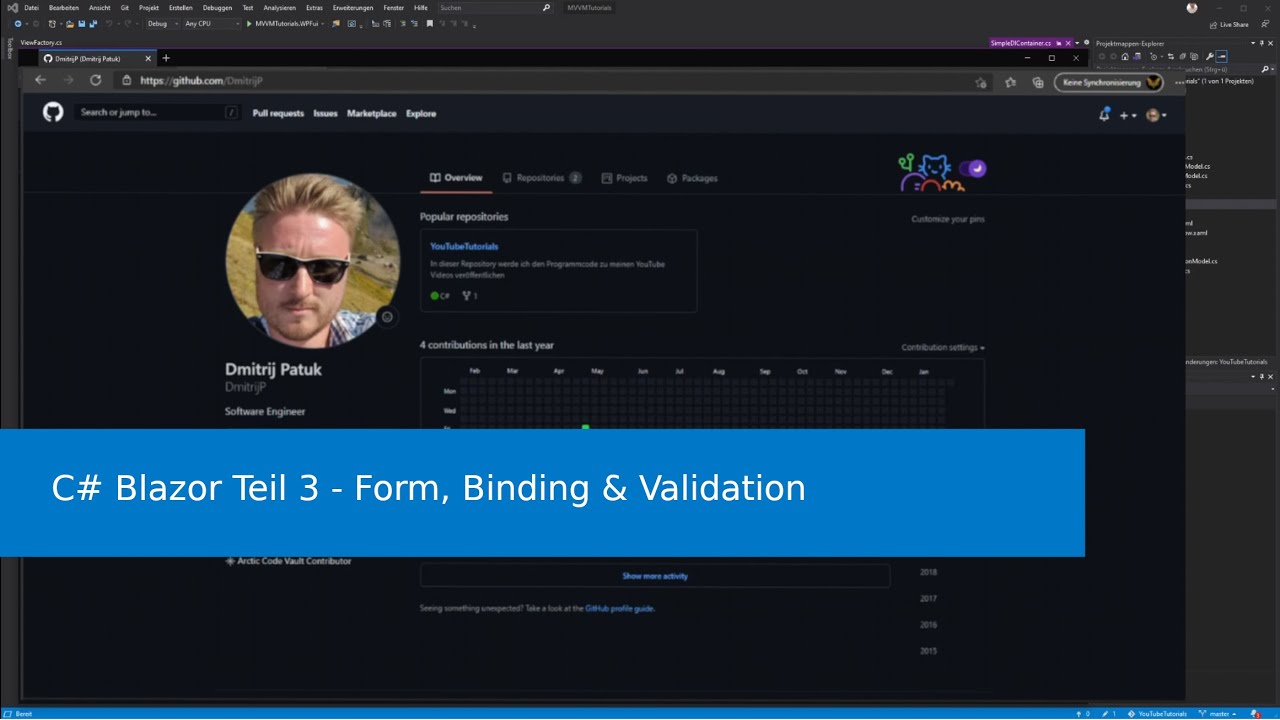Select the Projects profile tab
This screenshot has height=720, width=1280.
[x=625, y=178]
